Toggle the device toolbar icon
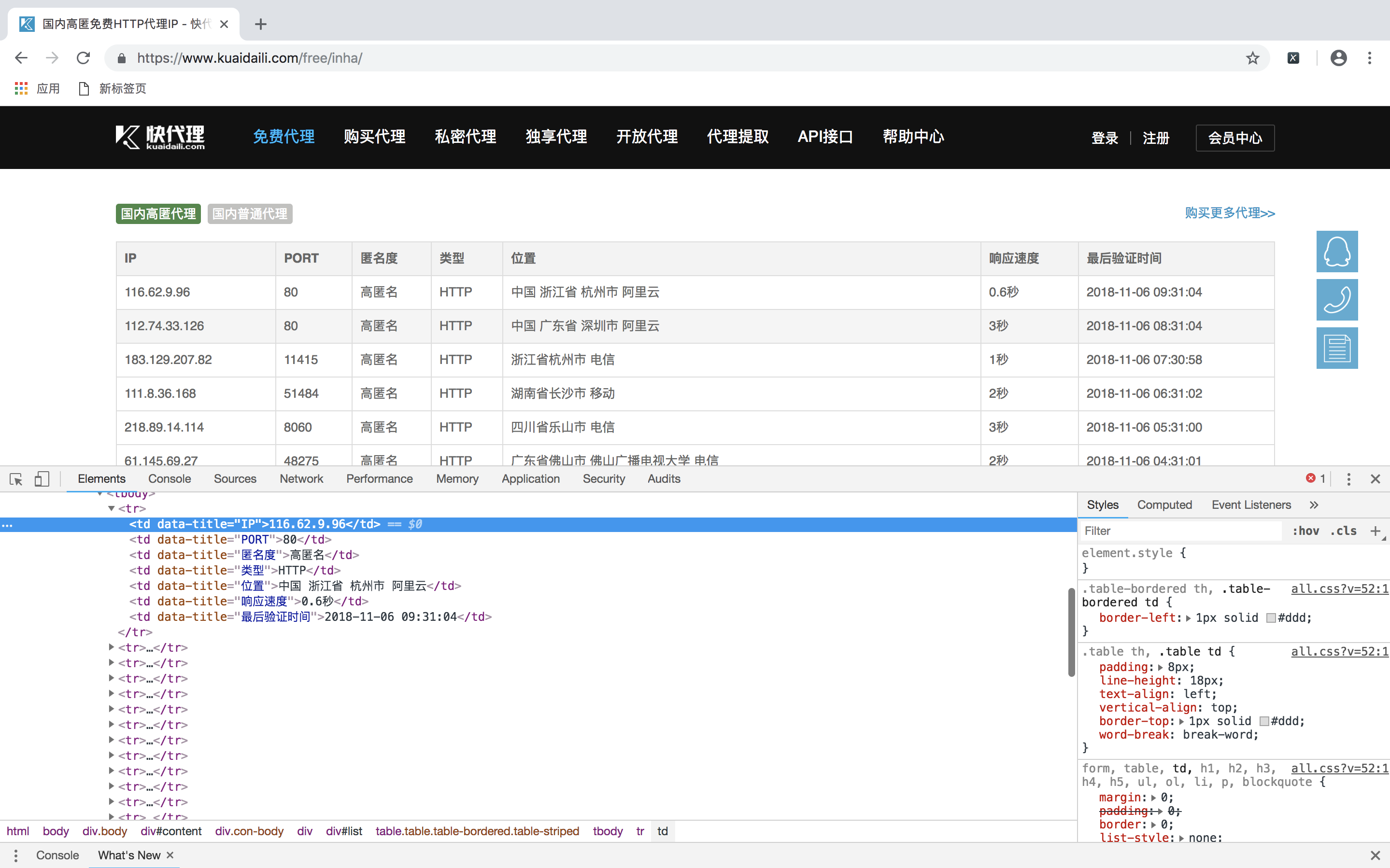Image resolution: width=1390 pixels, height=868 pixels. point(42,479)
